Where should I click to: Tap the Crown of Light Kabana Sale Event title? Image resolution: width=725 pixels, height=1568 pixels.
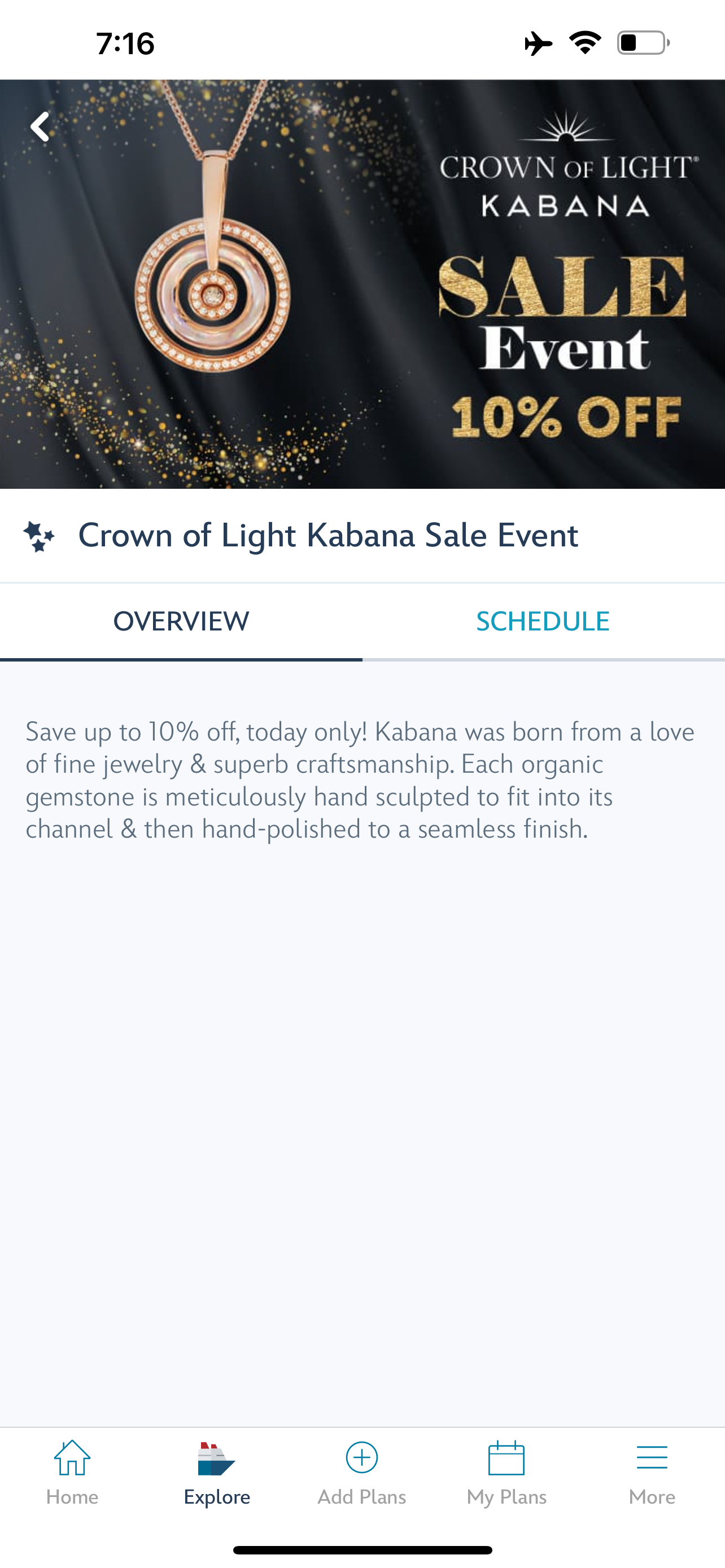tap(328, 536)
